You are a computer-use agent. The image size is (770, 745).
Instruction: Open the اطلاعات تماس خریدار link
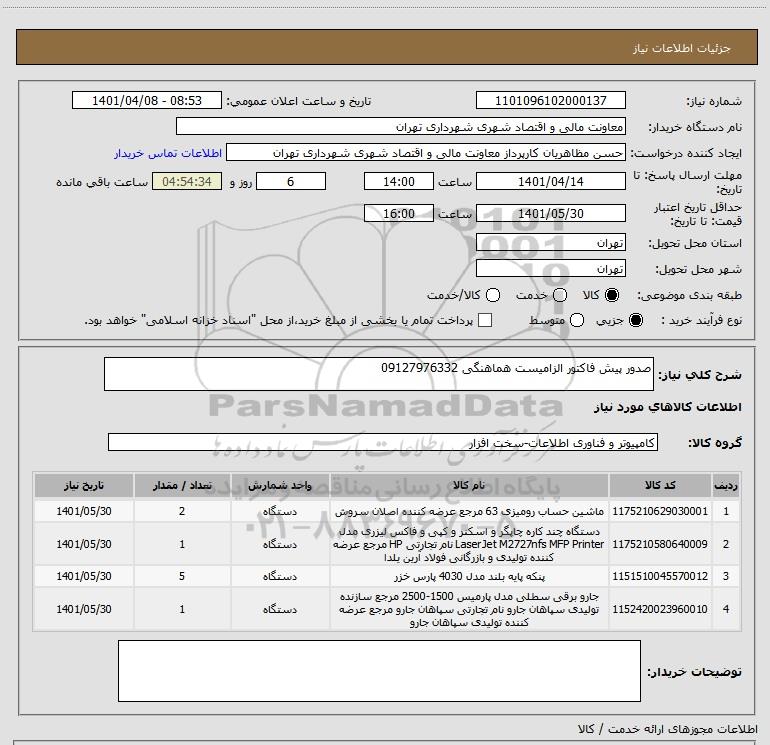168,153
